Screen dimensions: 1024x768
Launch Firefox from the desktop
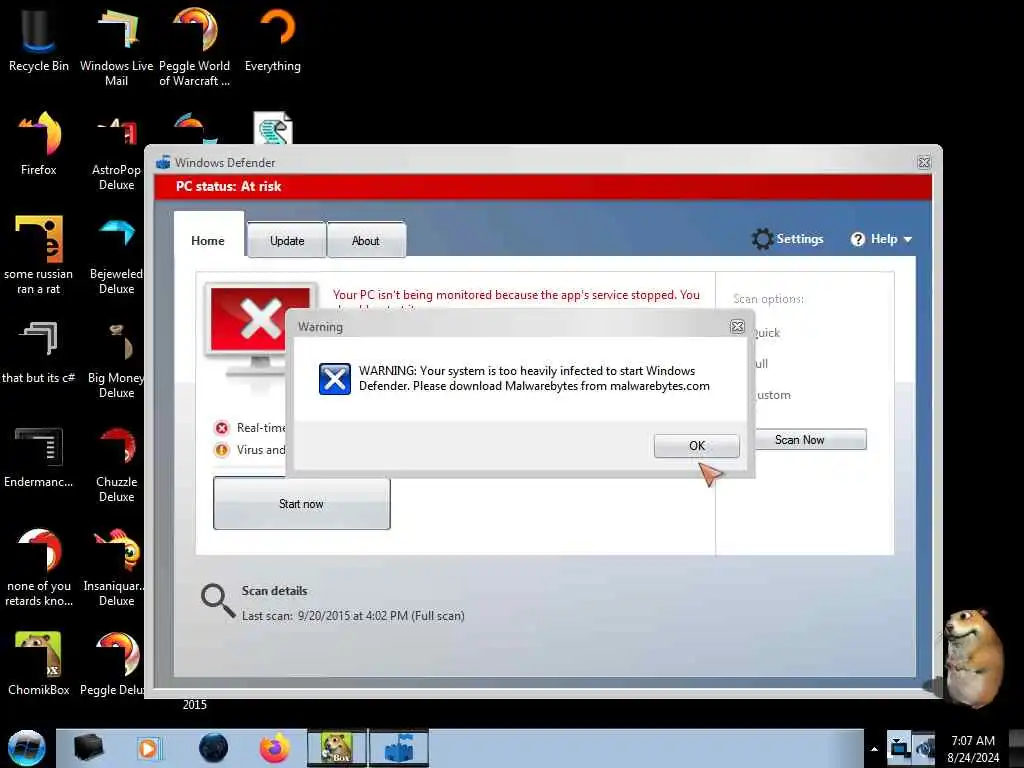[38, 144]
